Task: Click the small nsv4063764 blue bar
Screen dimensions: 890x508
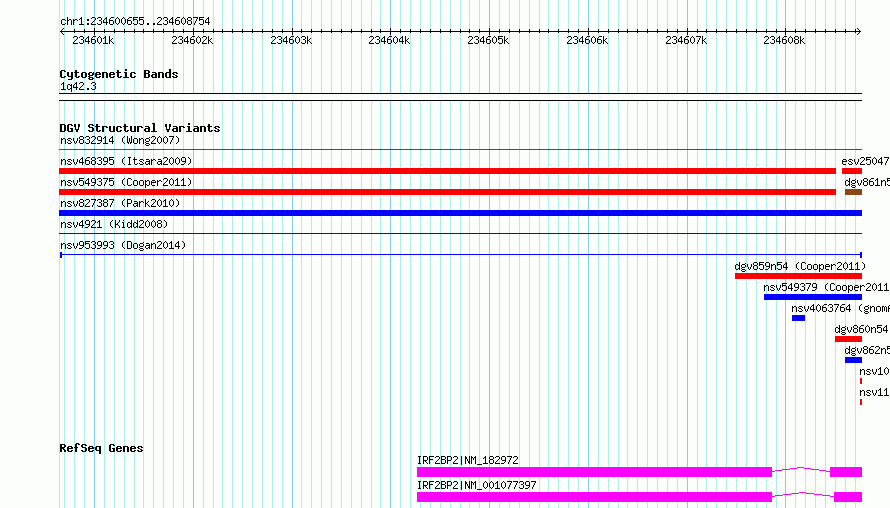Action: click(x=799, y=318)
